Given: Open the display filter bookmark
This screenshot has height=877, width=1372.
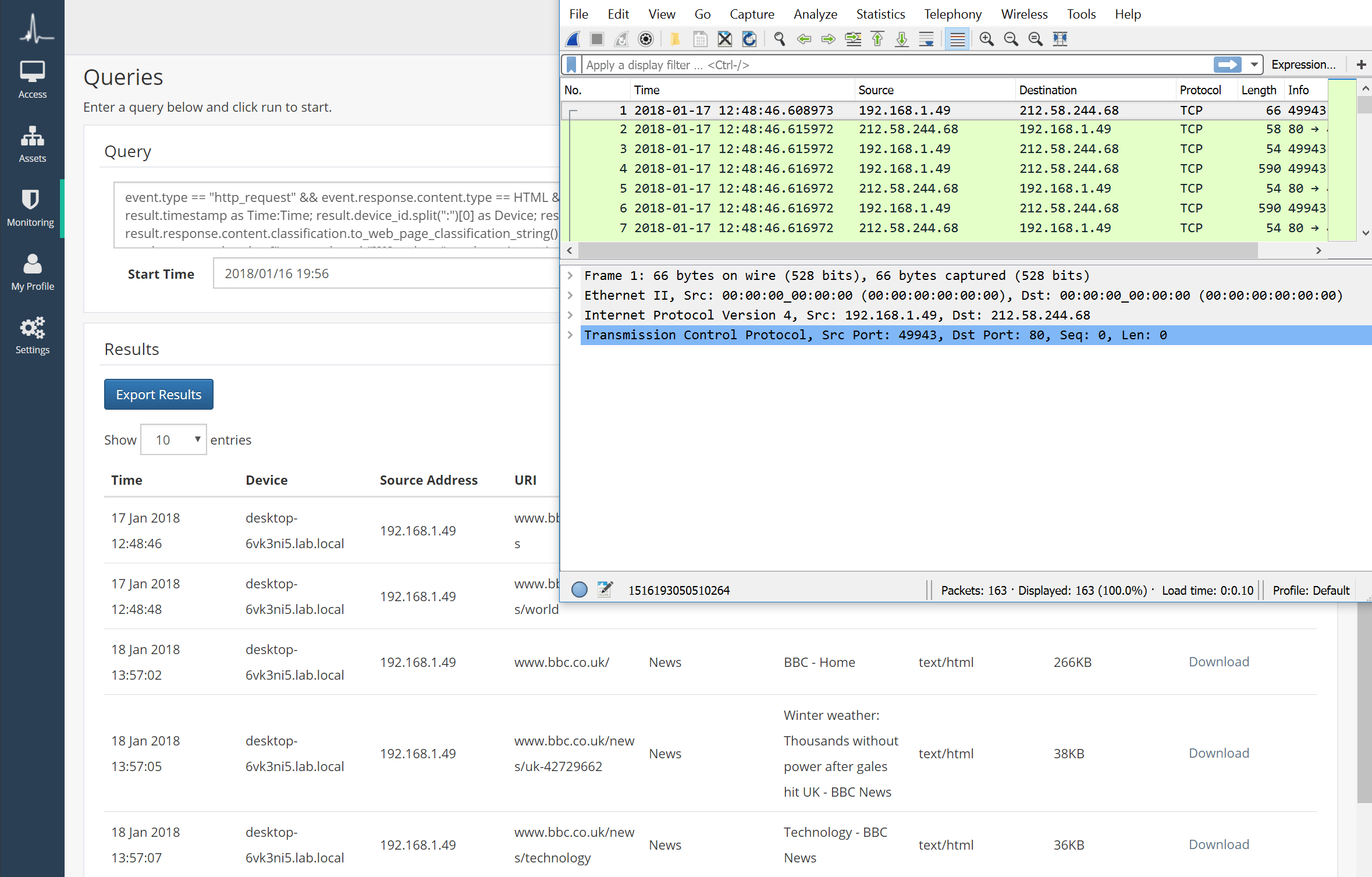Looking at the screenshot, I should point(571,65).
